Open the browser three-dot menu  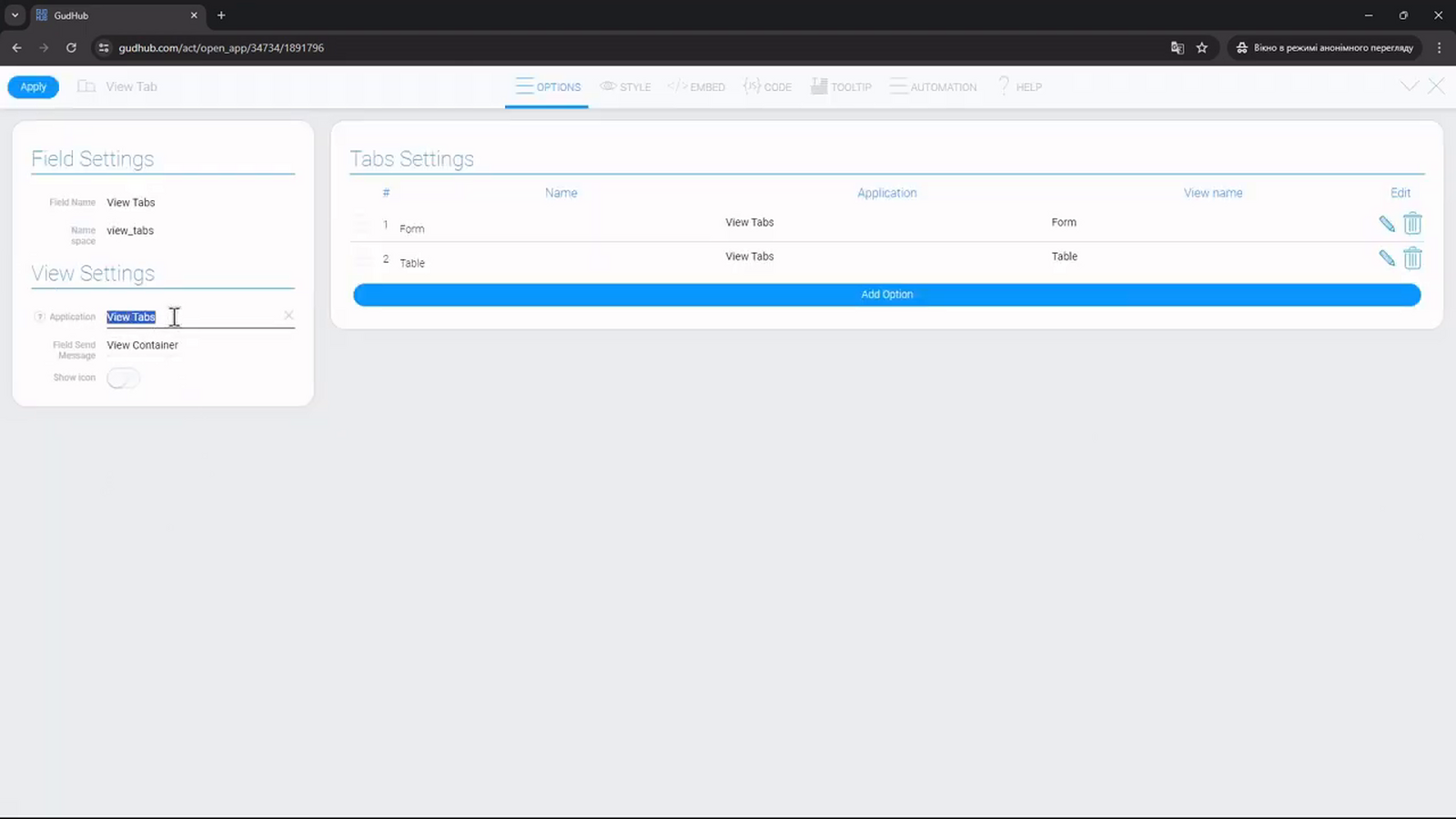coord(1439,47)
